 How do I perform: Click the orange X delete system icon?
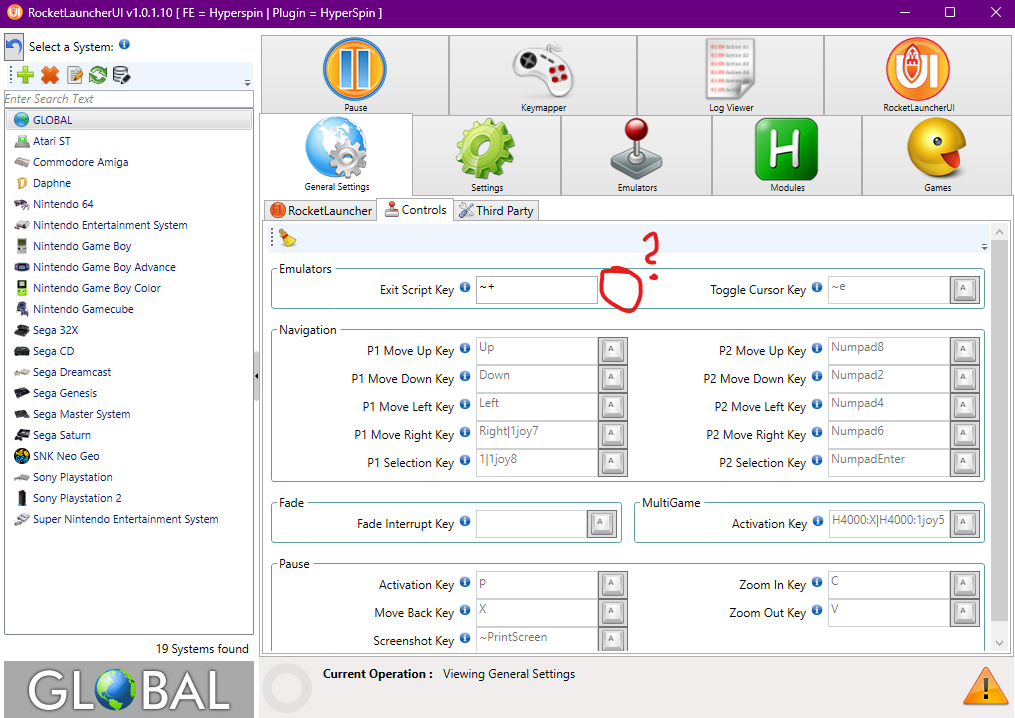click(x=50, y=75)
